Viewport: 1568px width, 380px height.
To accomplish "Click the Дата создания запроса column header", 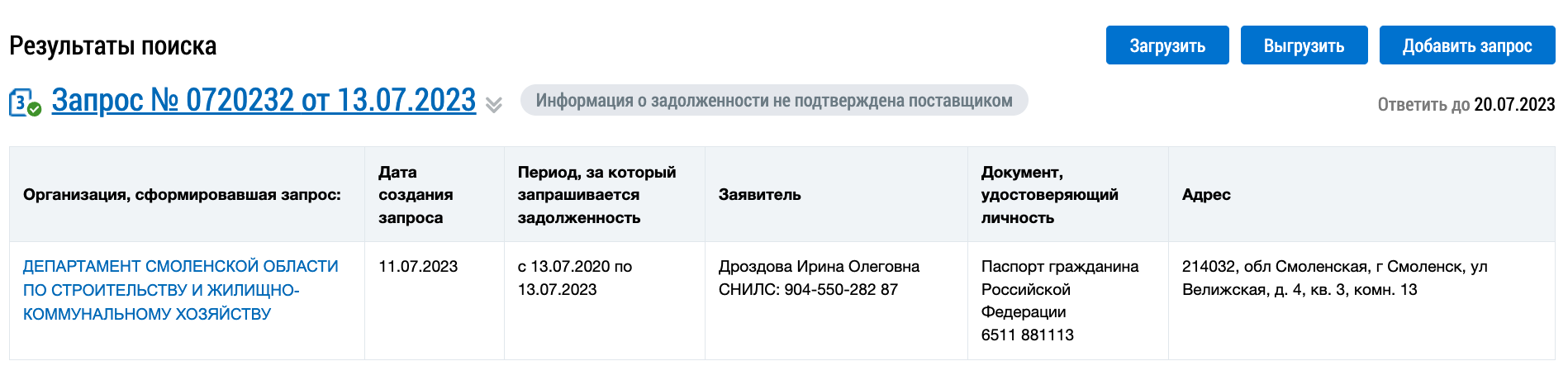I will (416, 195).
